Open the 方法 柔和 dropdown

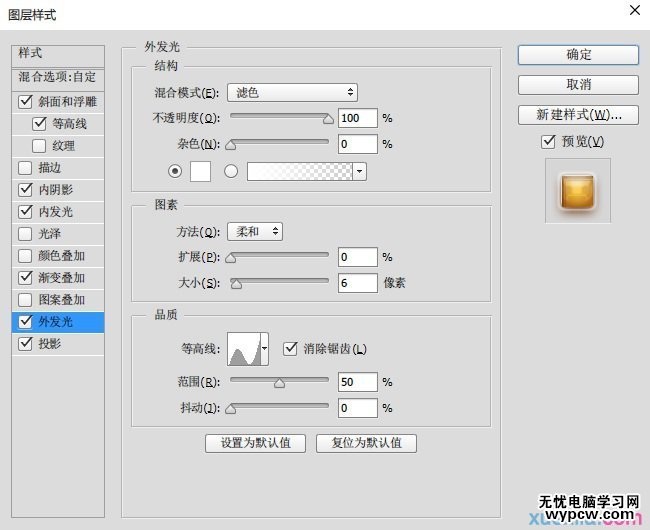click(255, 232)
